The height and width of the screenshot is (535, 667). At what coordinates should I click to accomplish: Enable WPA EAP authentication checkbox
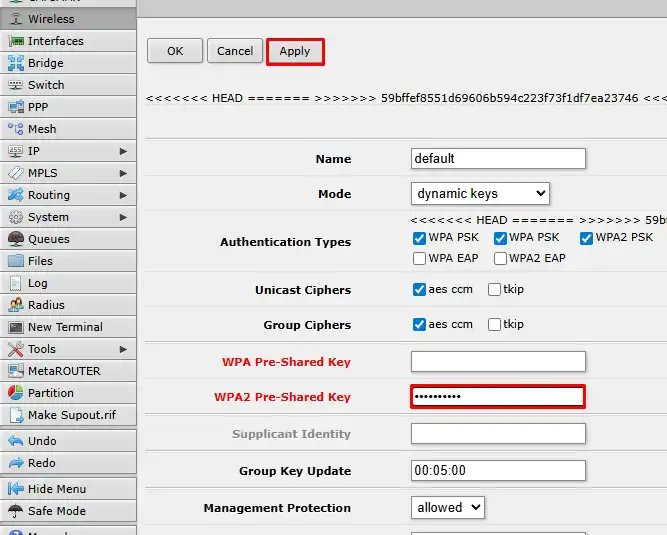(x=420, y=258)
